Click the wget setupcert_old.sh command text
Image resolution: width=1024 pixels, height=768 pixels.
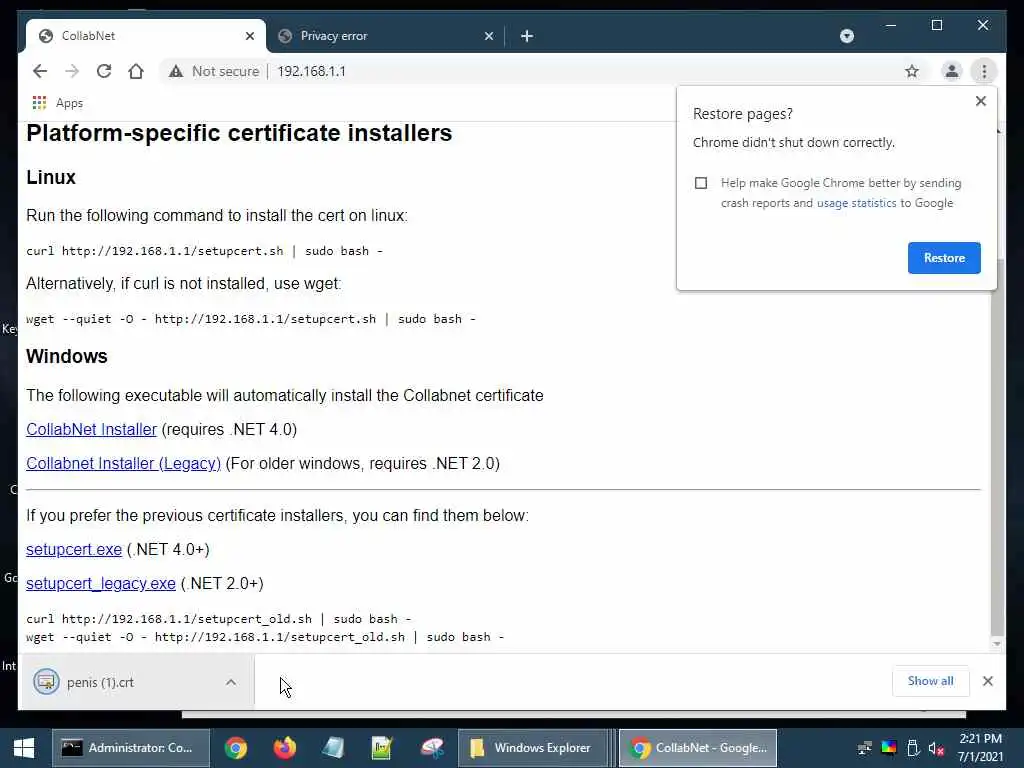coord(265,637)
